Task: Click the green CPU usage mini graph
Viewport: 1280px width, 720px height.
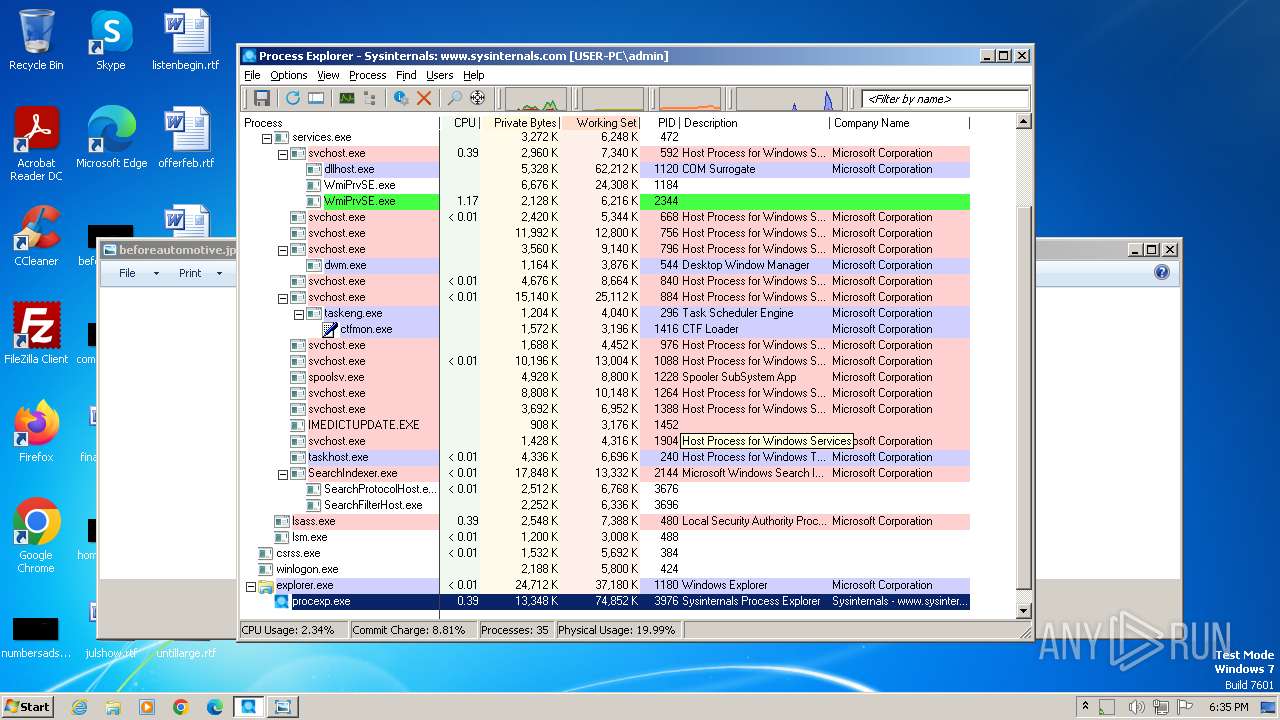Action: pos(534,99)
